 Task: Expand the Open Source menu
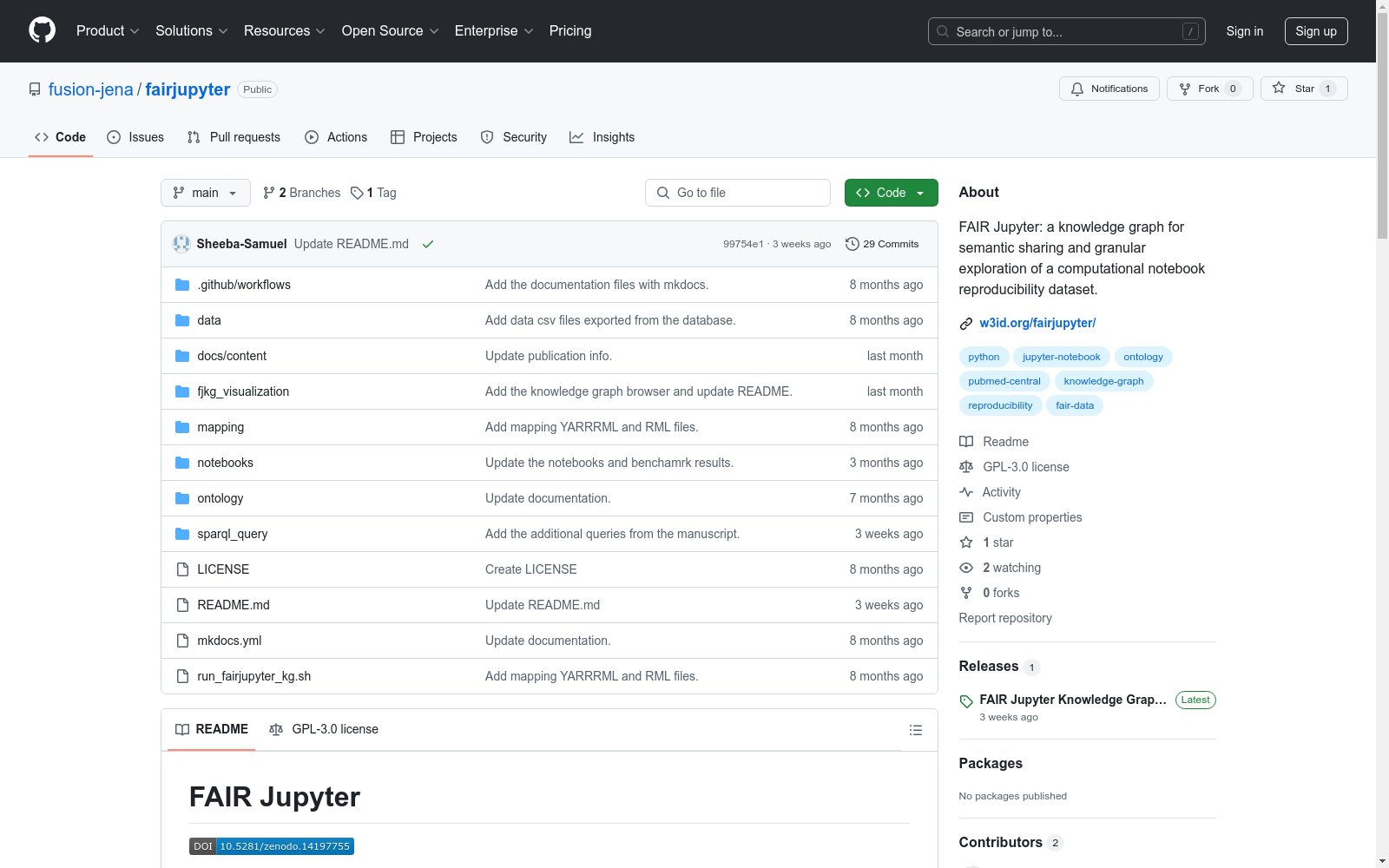[x=391, y=30]
